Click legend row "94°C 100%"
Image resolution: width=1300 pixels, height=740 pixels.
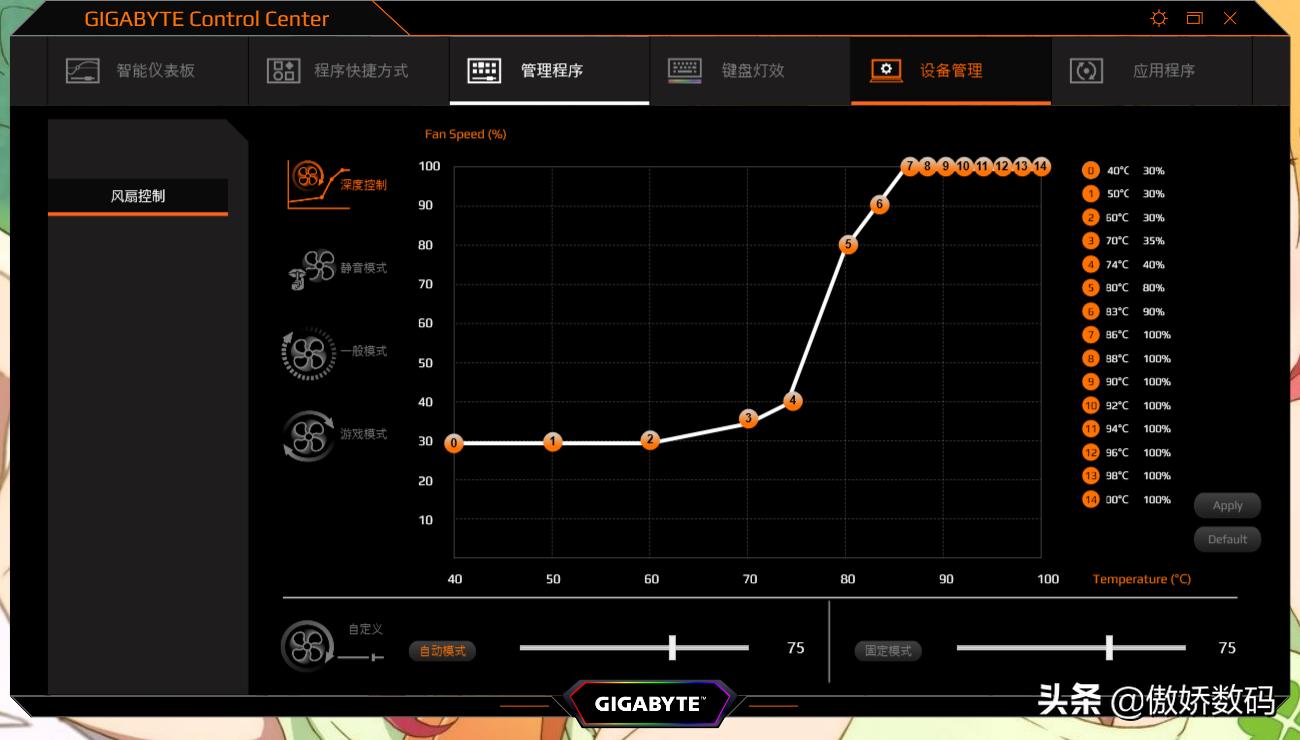[1127, 429]
